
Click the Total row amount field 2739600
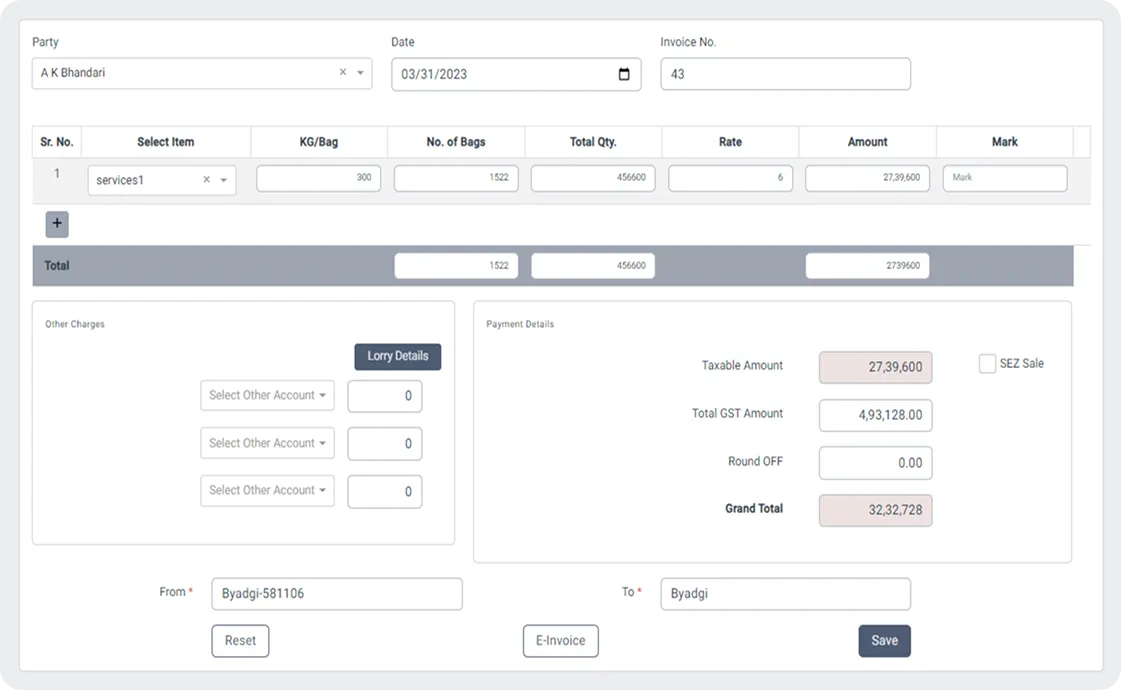867,265
